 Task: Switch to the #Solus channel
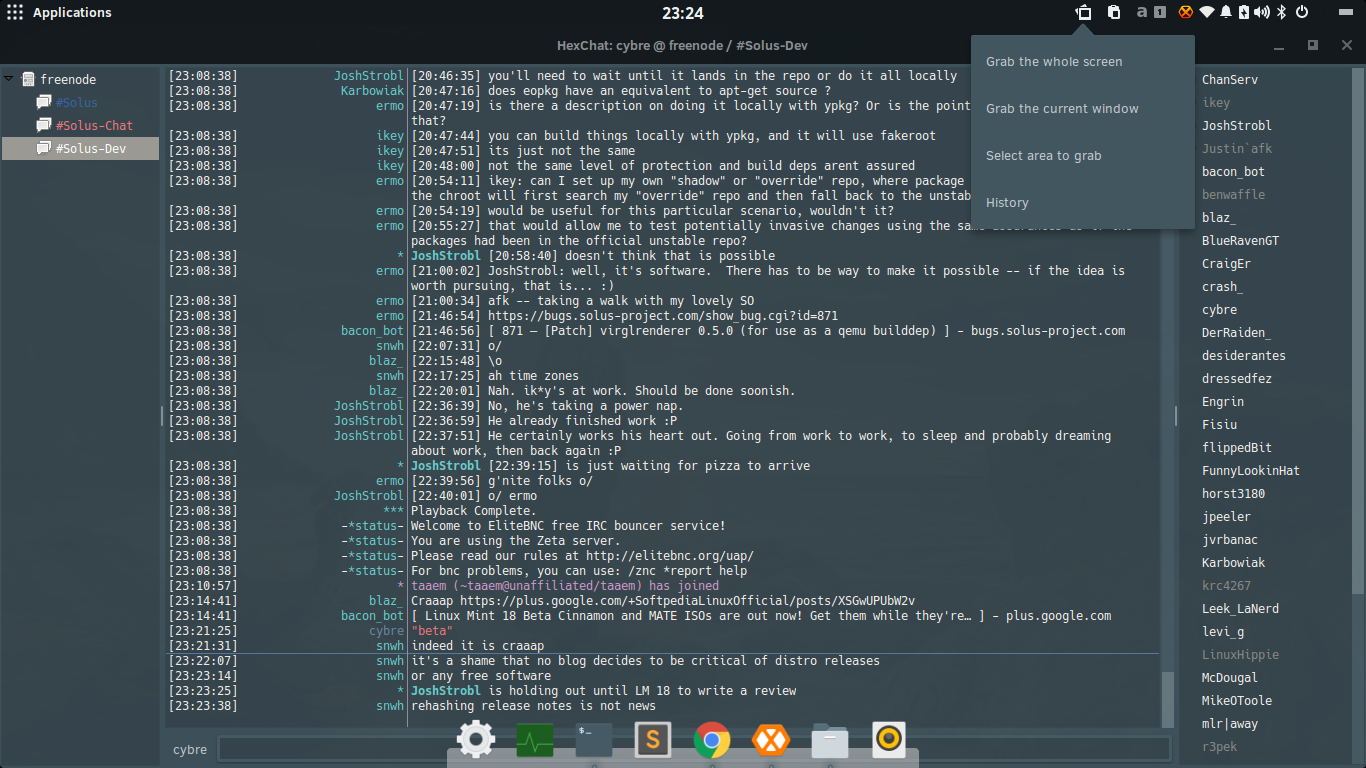point(77,102)
